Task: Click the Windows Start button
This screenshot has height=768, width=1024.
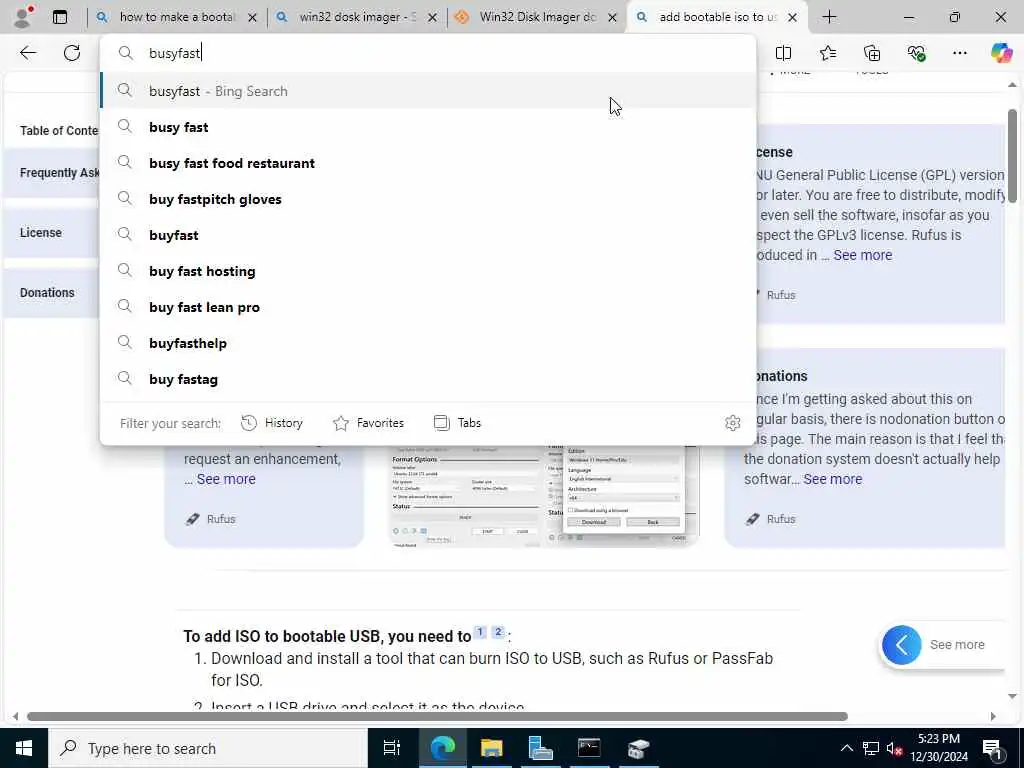Action: pos(24,748)
